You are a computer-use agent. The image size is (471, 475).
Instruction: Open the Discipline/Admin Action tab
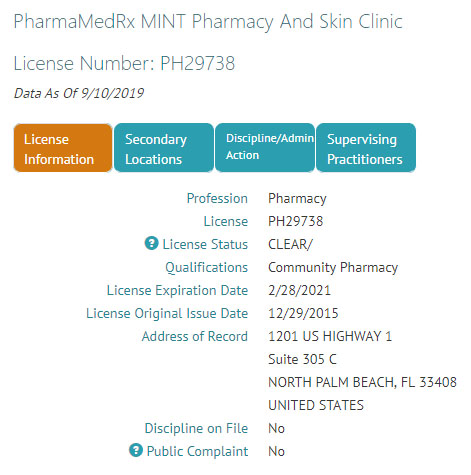click(x=265, y=148)
